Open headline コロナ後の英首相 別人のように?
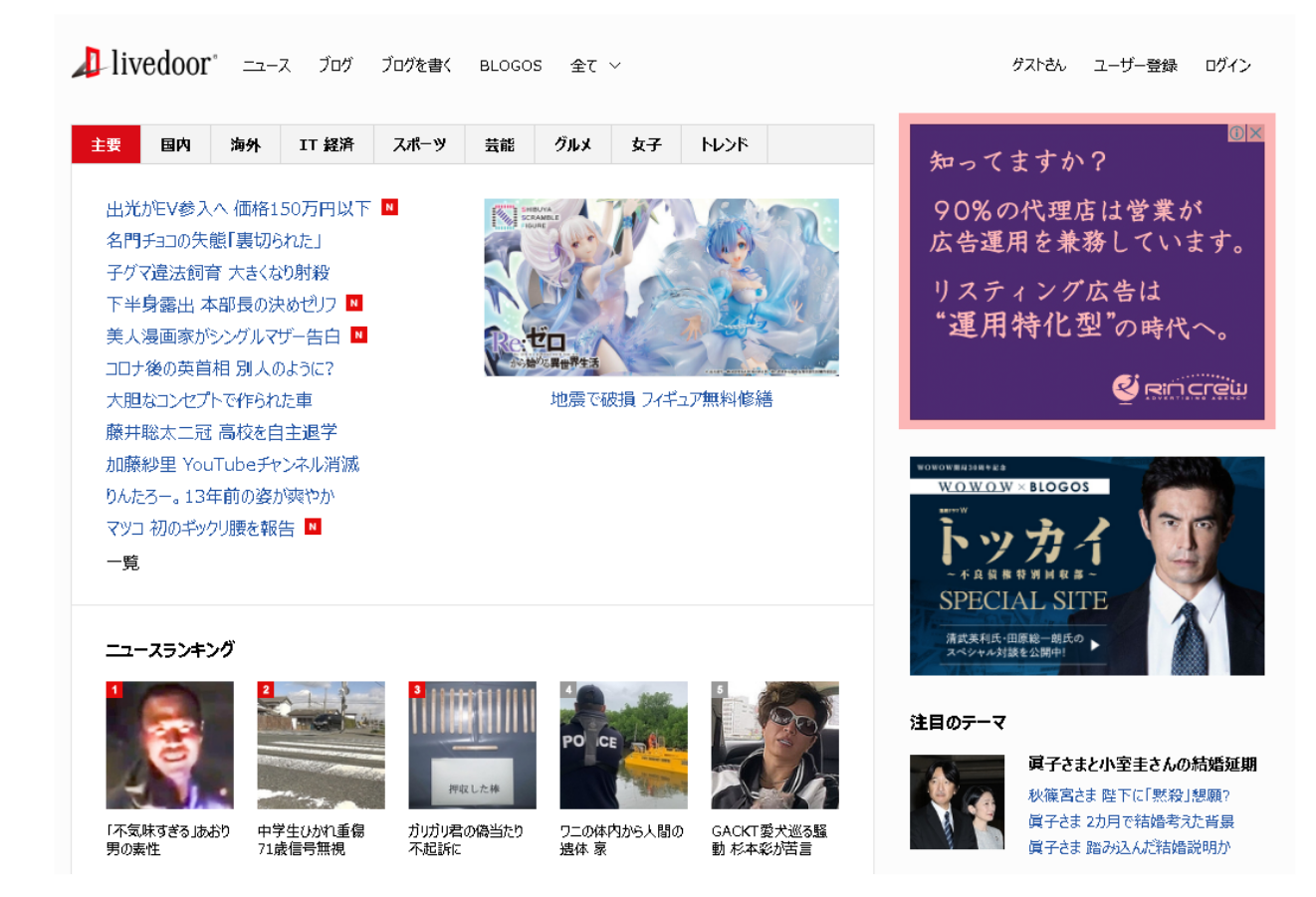The width and height of the screenshot is (1316, 897). [x=220, y=367]
